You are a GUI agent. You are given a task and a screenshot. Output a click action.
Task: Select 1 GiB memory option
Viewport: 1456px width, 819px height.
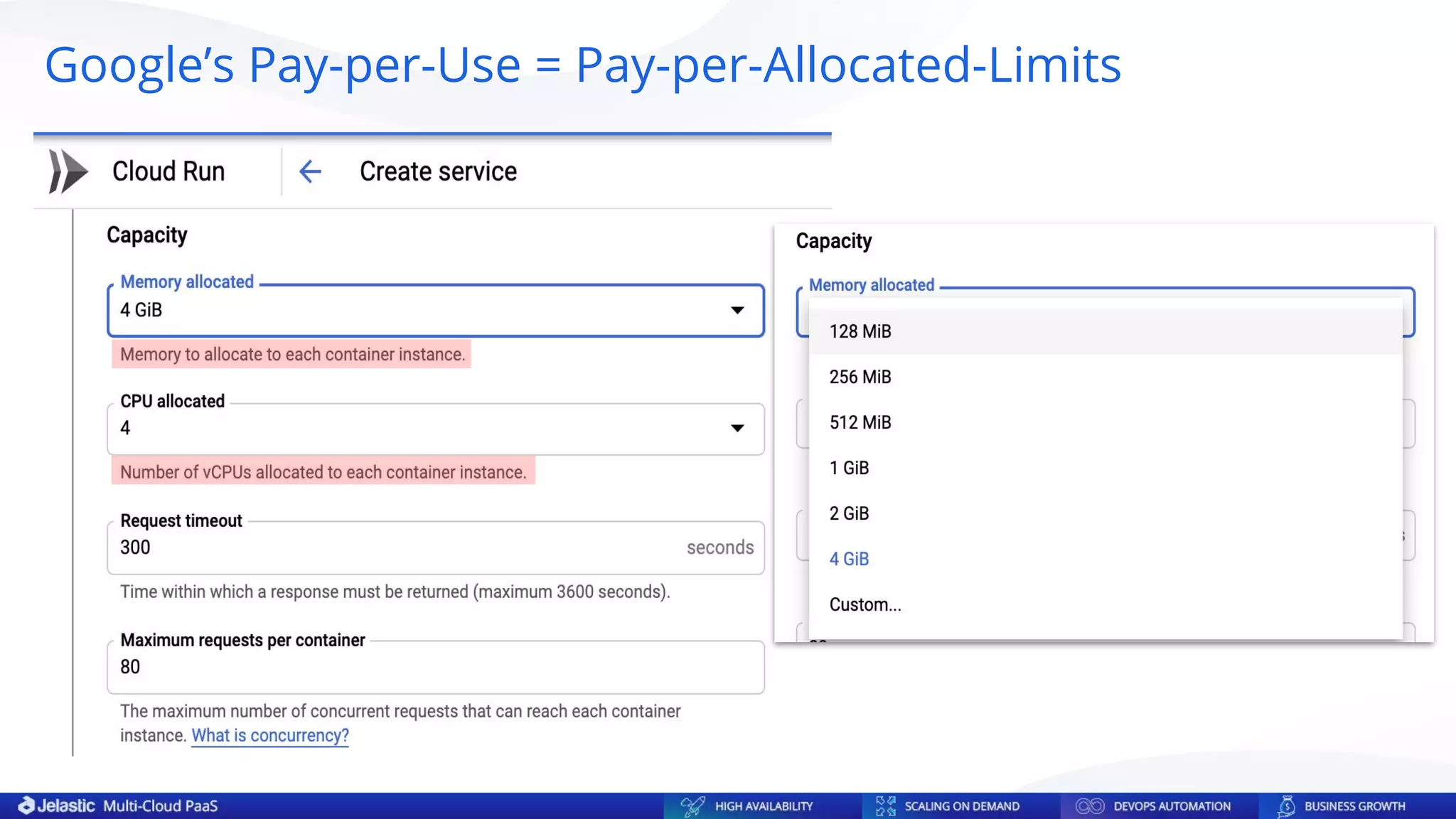pyautogui.click(x=1106, y=468)
